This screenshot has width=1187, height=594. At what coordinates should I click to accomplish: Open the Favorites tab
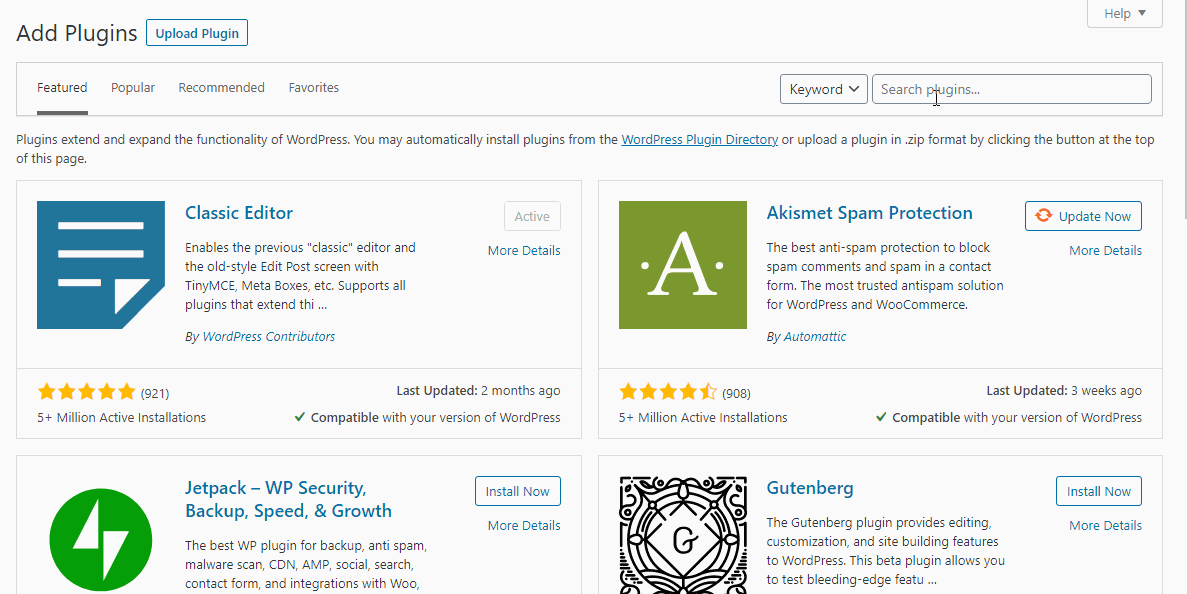tap(313, 88)
